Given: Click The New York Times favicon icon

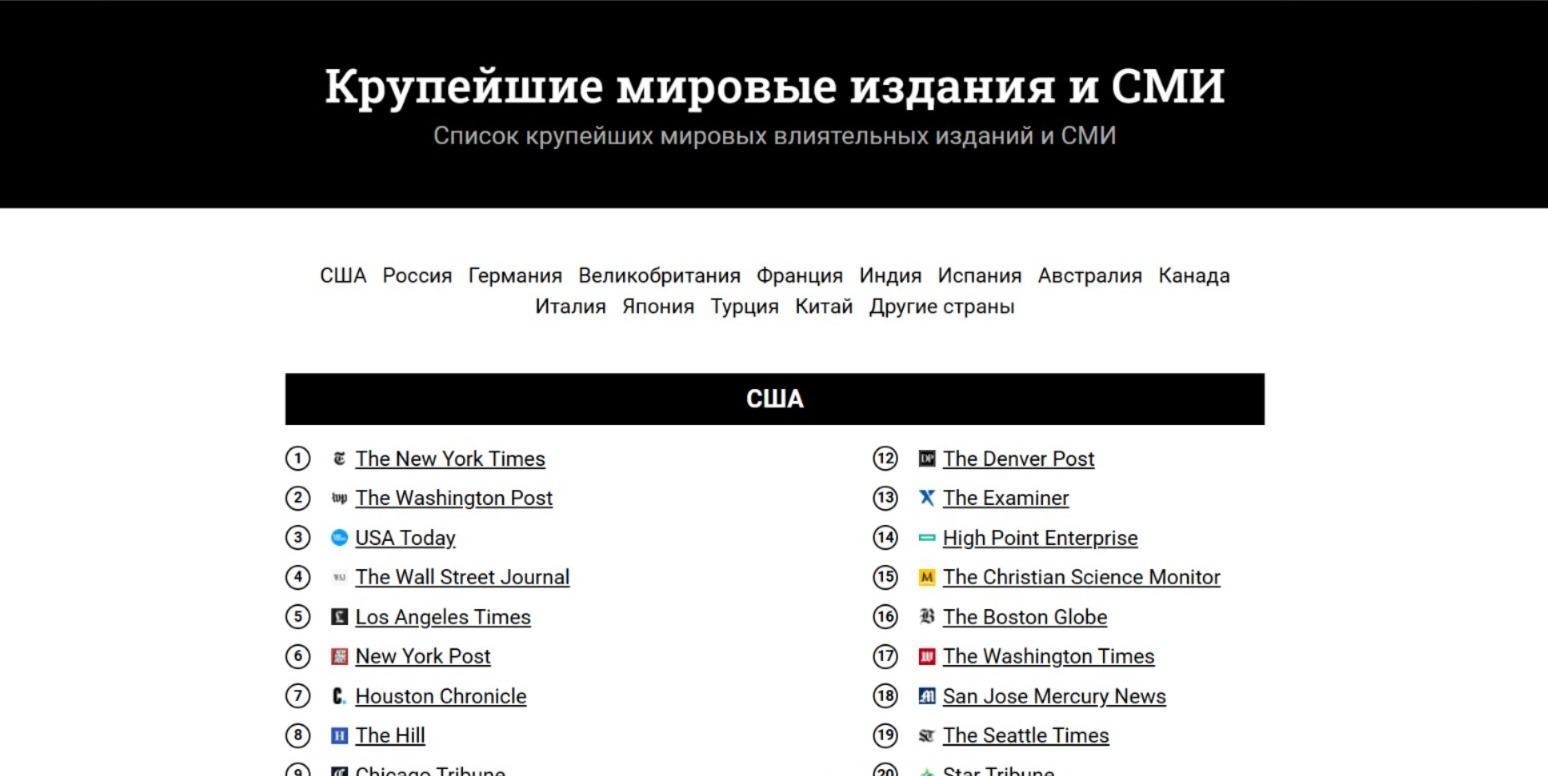Looking at the screenshot, I should pyautogui.click(x=339, y=458).
